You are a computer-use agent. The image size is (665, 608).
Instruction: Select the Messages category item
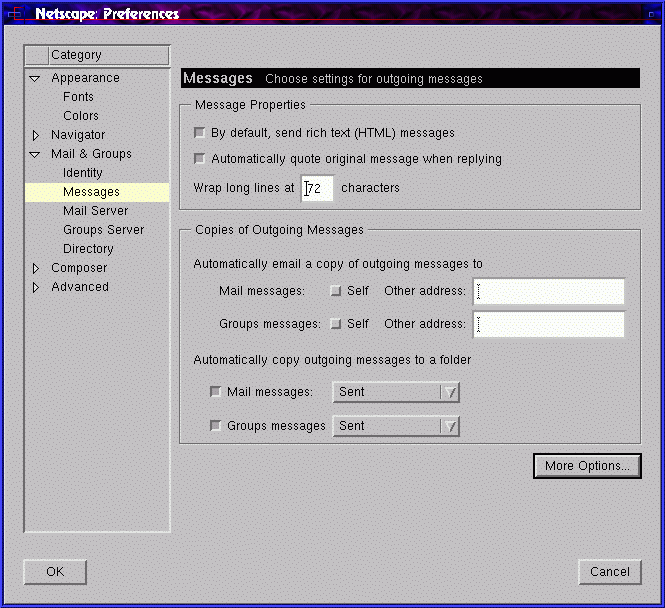click(97, 192)
